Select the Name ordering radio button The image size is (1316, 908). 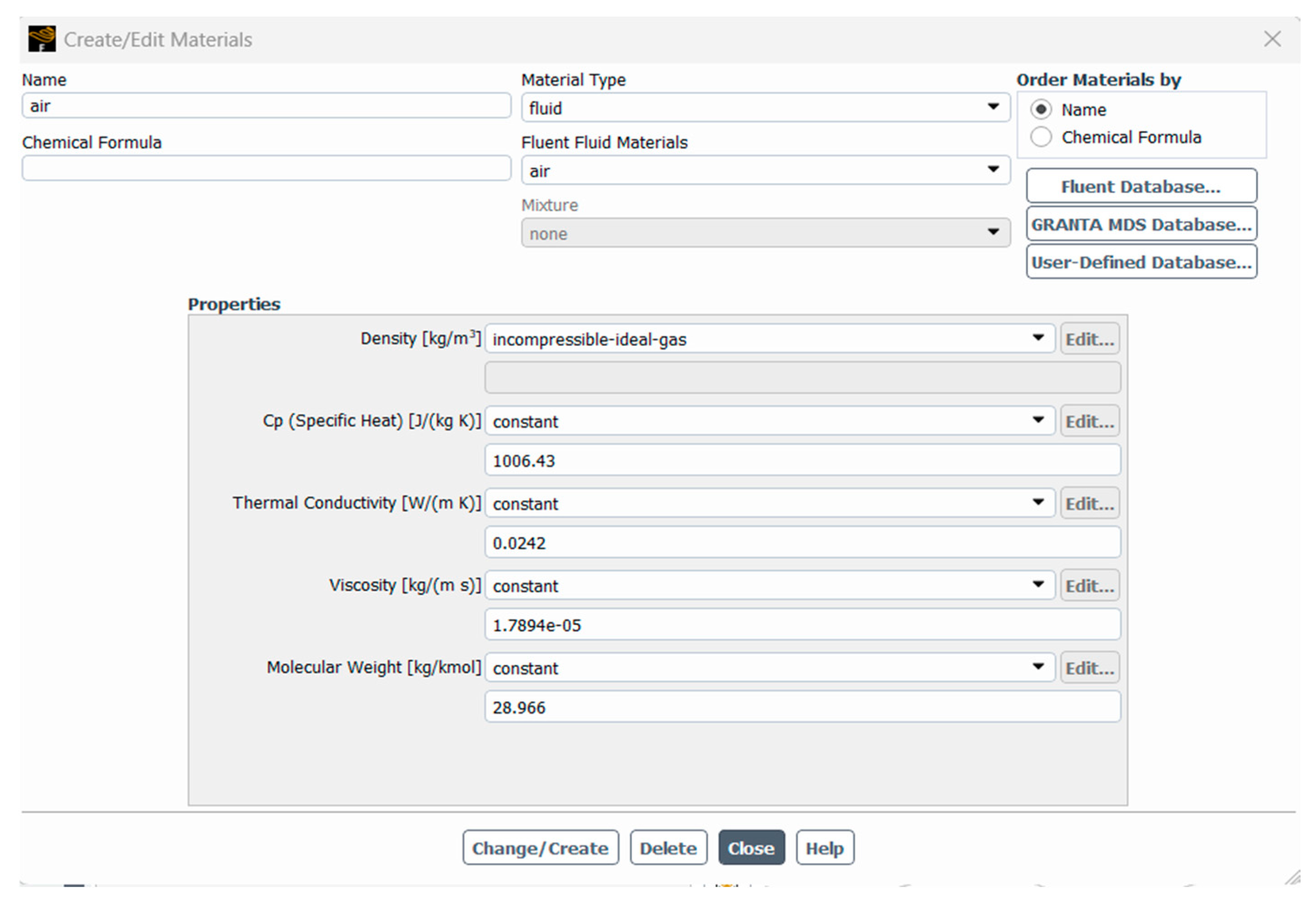point(1041,109)
